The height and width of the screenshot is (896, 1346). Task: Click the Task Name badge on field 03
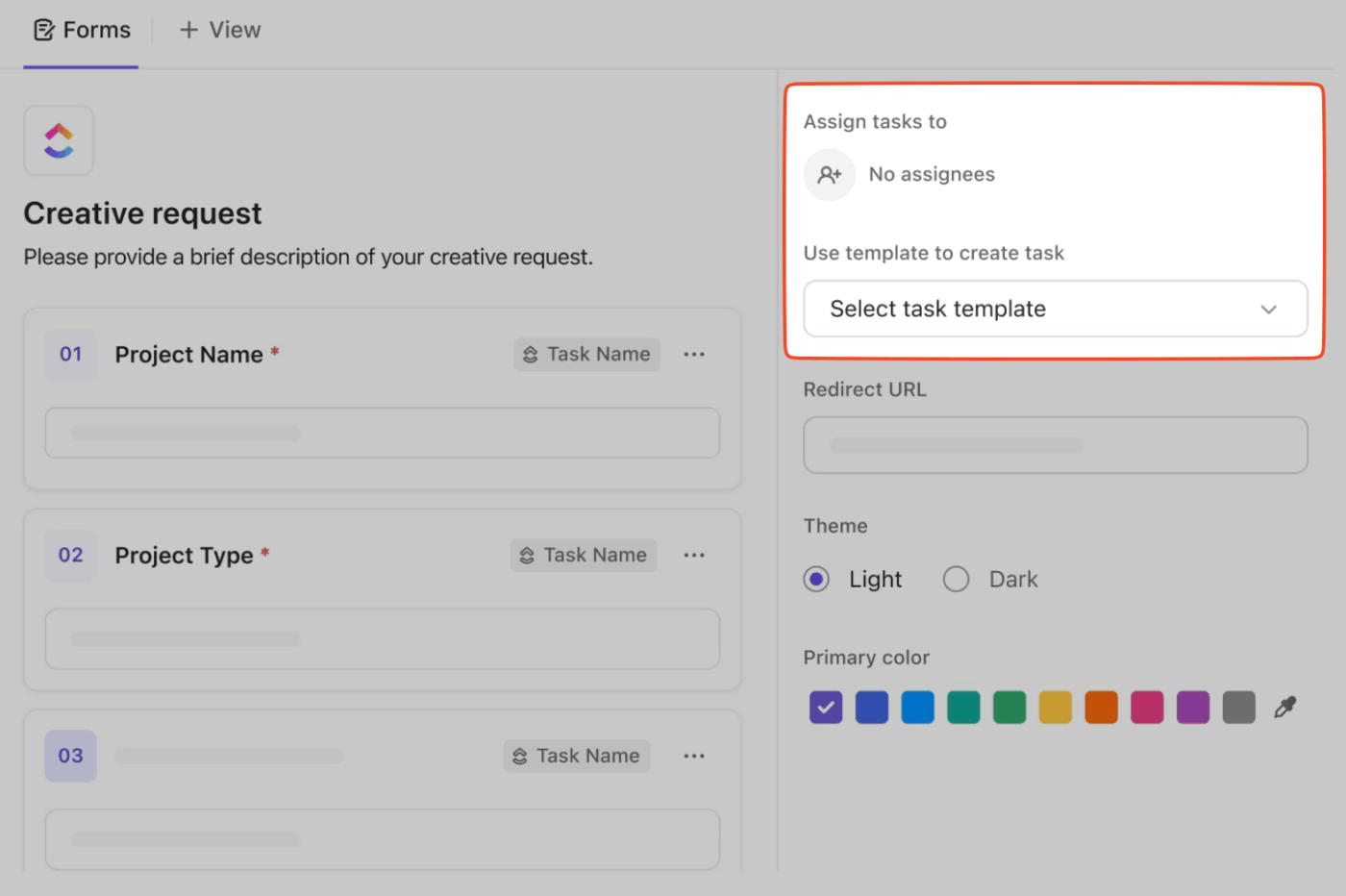coord(577,756)
